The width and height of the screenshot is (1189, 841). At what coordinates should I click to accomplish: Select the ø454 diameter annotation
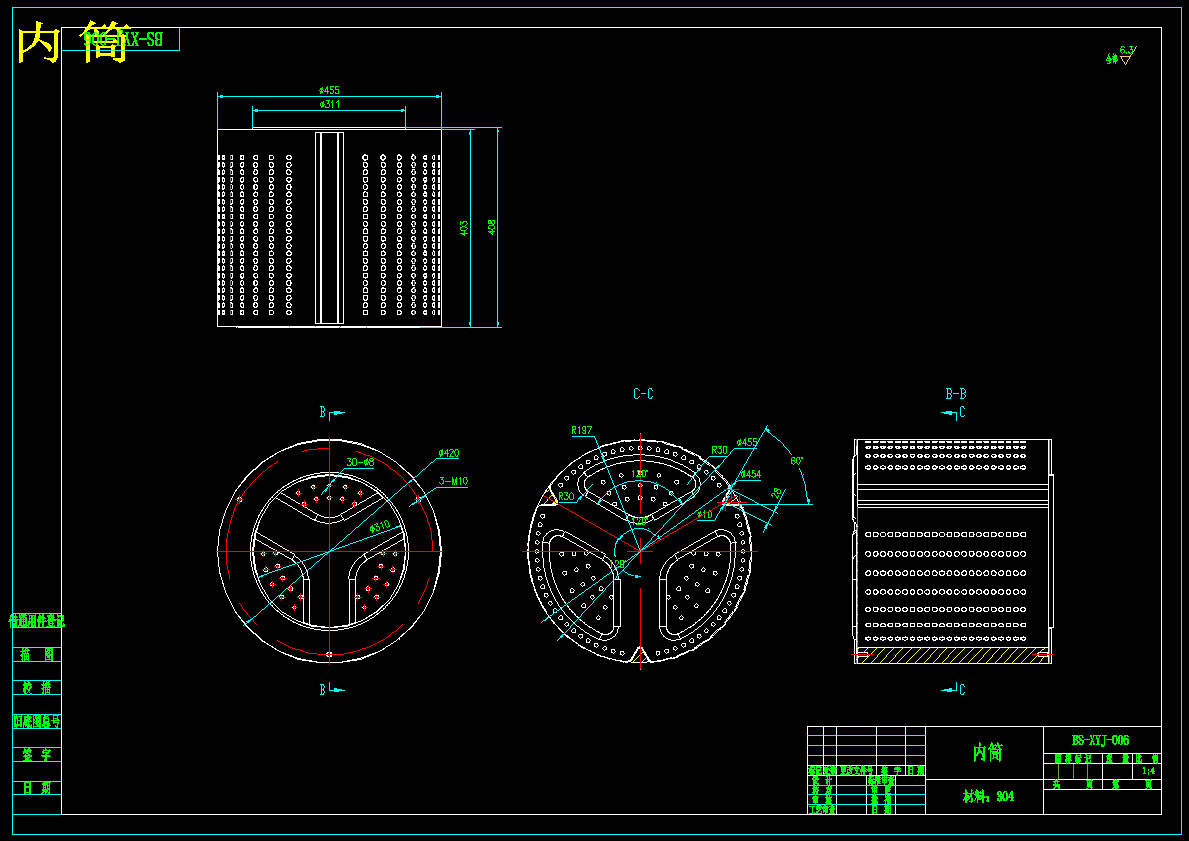tap(749, 474)
